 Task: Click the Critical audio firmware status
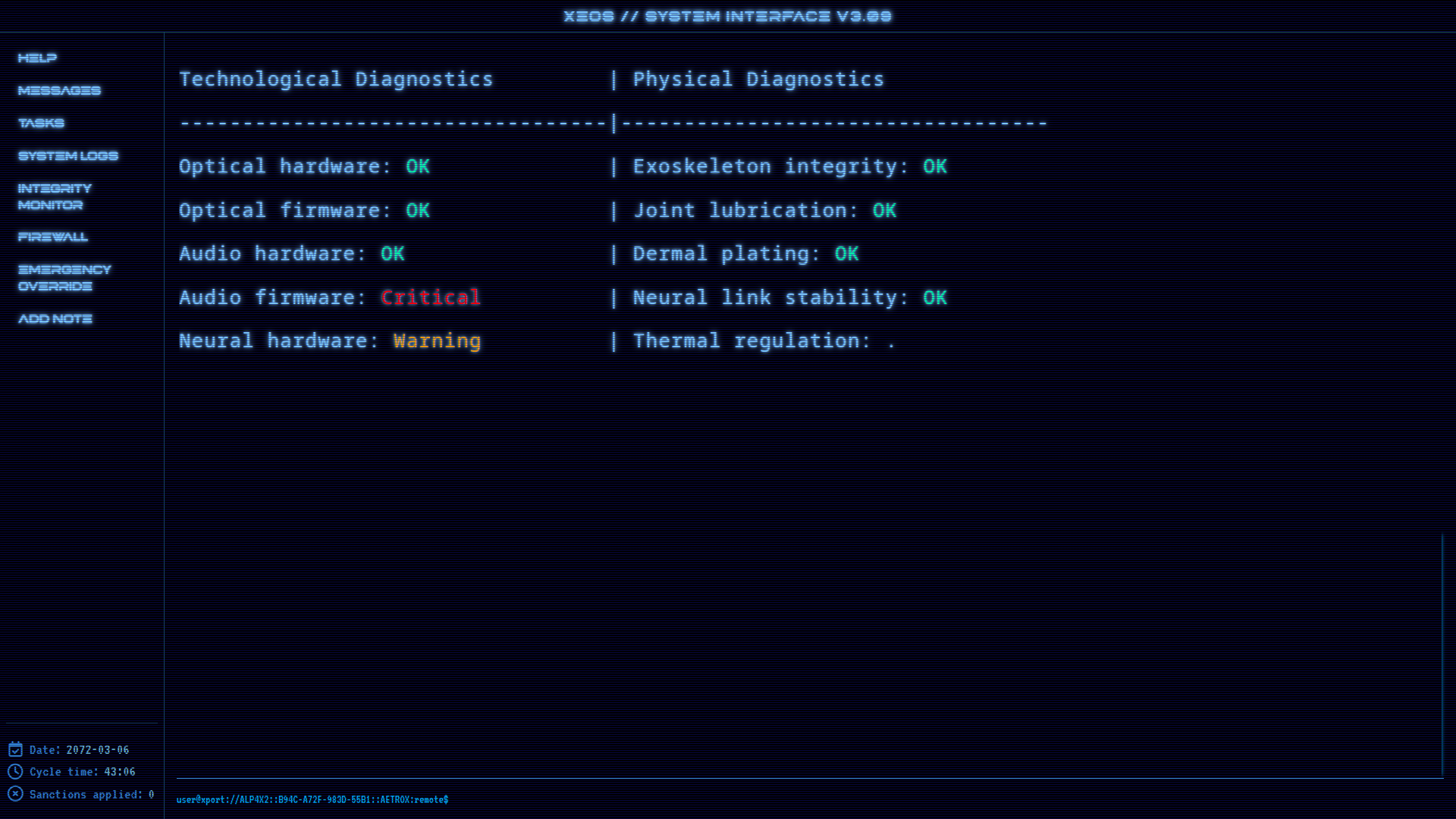pos(430,297)
